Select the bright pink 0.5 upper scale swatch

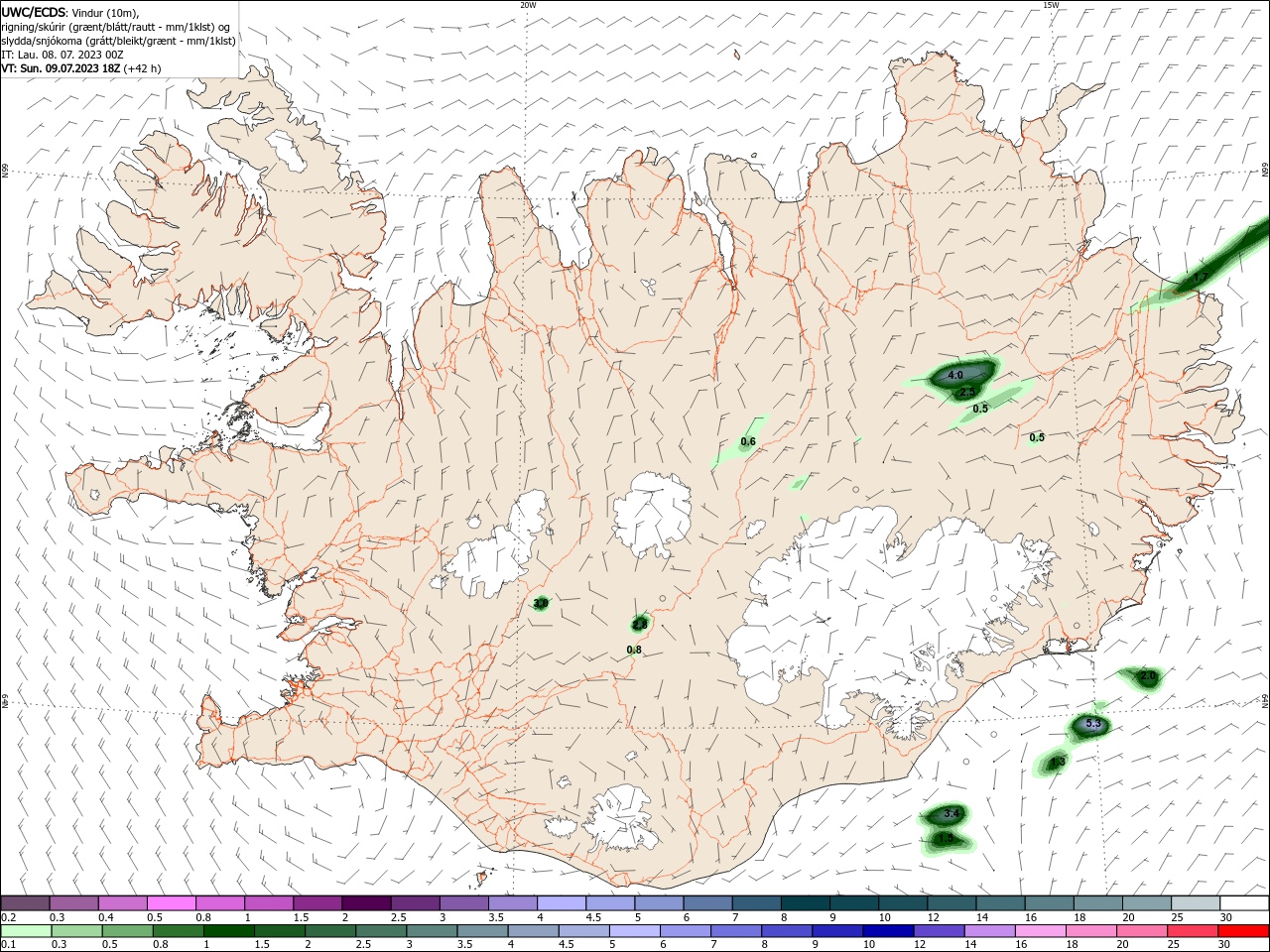tap(172, 903)
